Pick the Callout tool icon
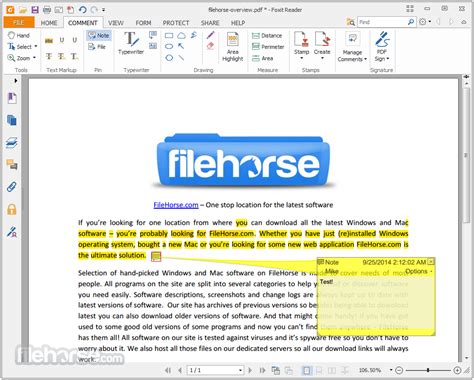Image resolution: width=474 pixels, height=380 pixels. tap(153, 35)
